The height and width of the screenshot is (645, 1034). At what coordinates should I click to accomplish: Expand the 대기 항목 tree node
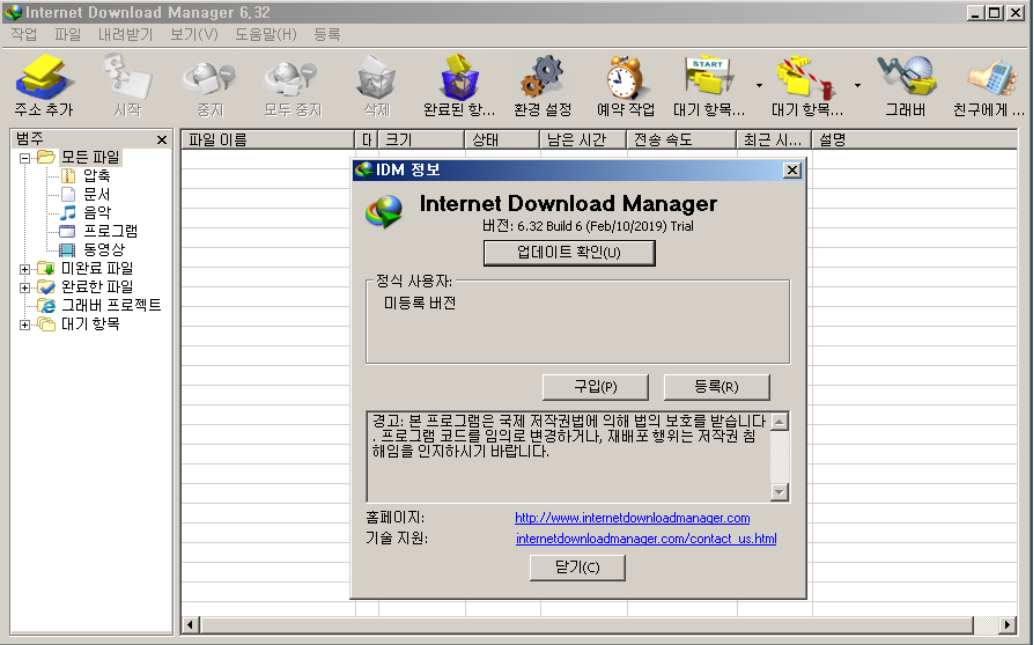click(24, 324)
